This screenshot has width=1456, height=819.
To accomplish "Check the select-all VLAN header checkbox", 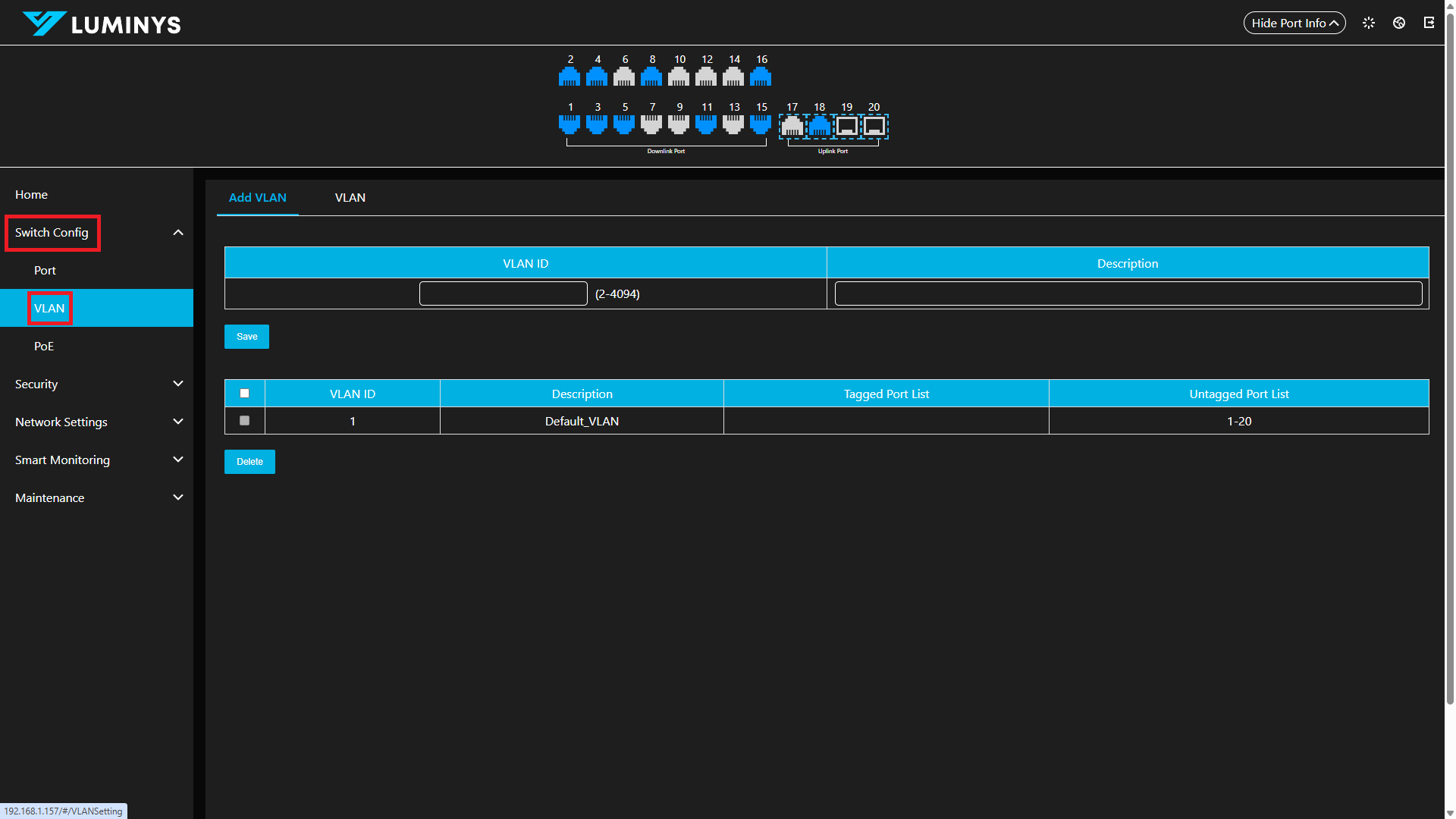I will 244,393.
